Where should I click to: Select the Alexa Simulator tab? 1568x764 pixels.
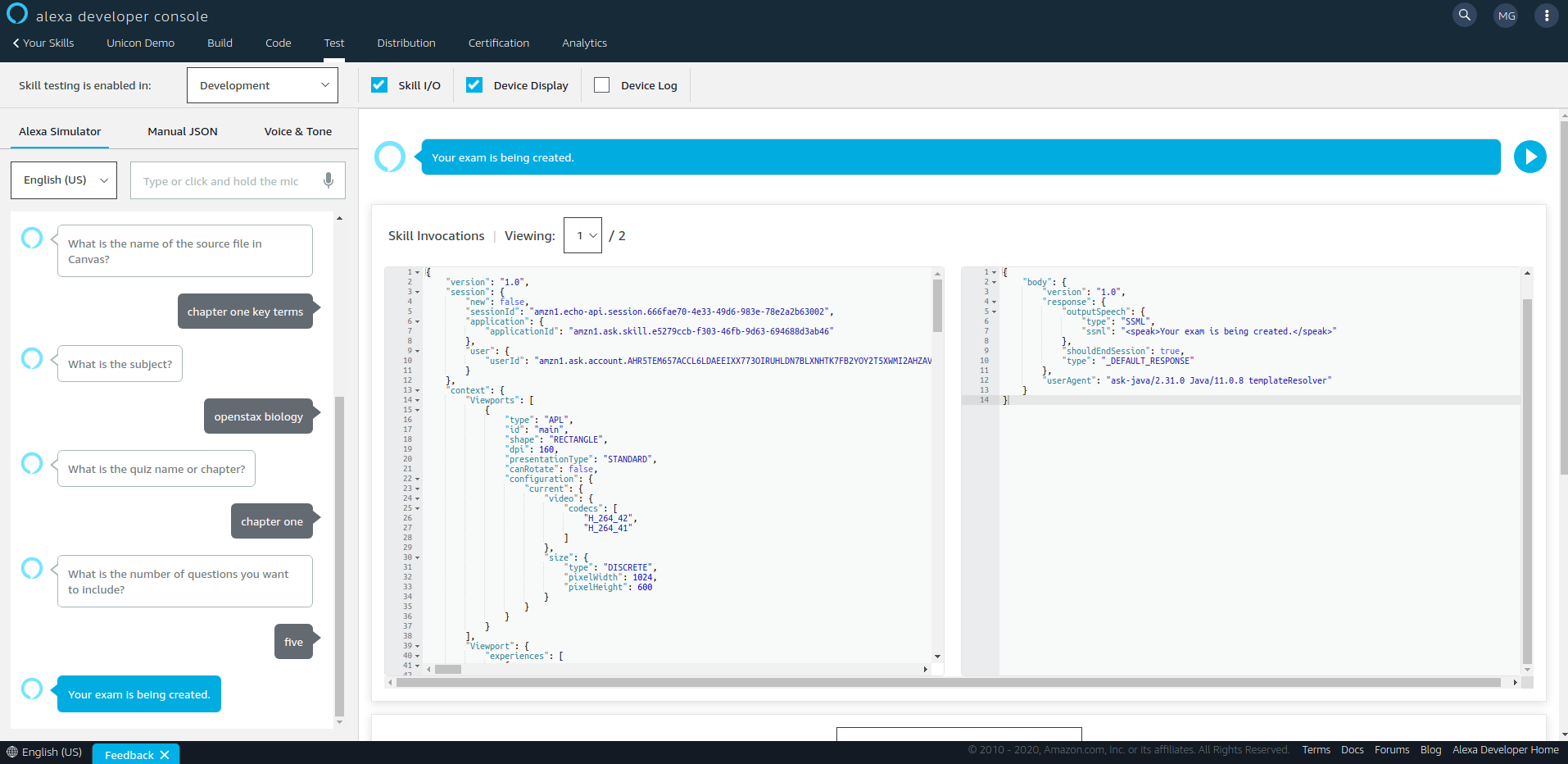(60, 131)
